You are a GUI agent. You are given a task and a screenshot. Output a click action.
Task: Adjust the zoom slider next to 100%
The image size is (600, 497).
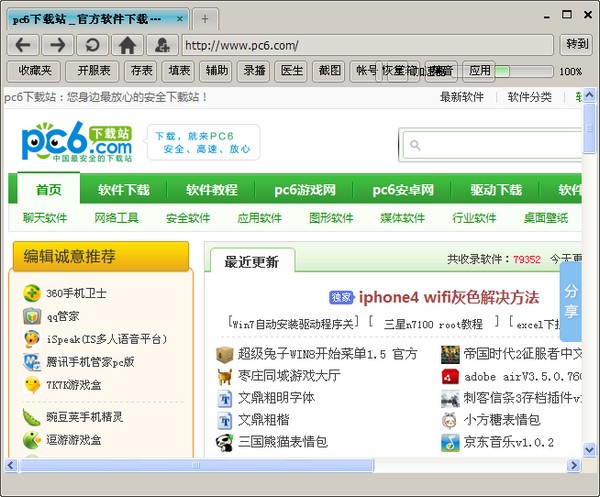(502, 72)
